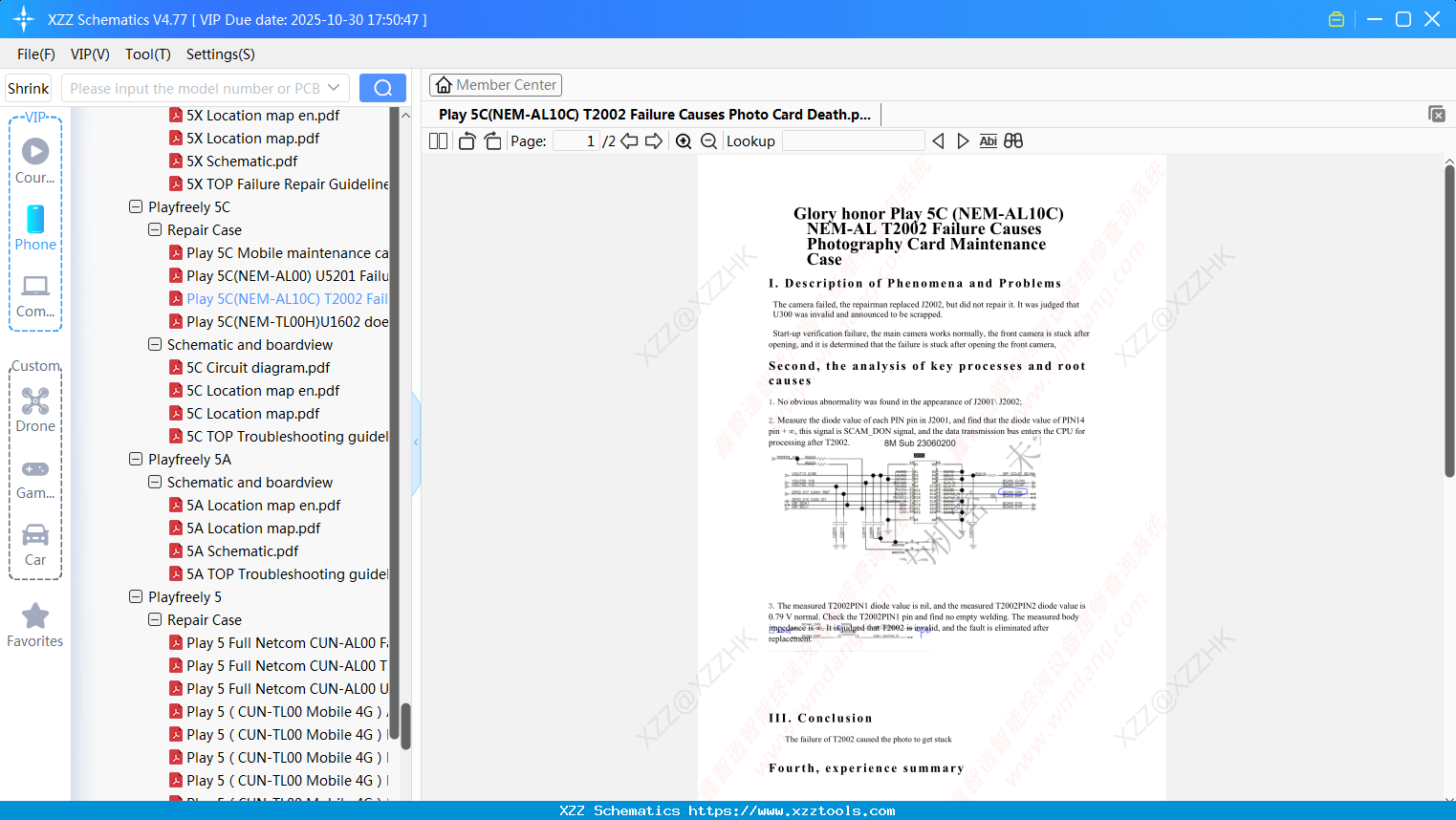
Task: Click the Member Center home button
Action: 495,85
